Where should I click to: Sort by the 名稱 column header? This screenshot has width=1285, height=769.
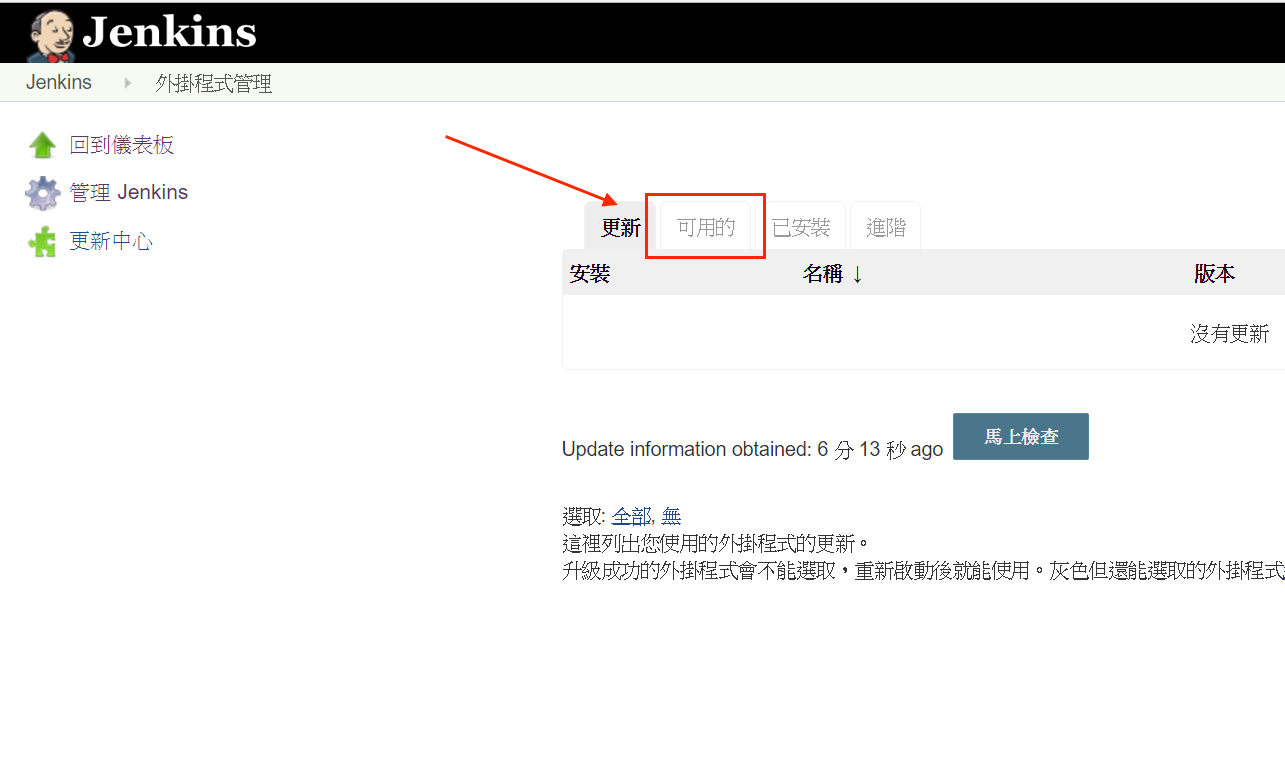point(823,273)
